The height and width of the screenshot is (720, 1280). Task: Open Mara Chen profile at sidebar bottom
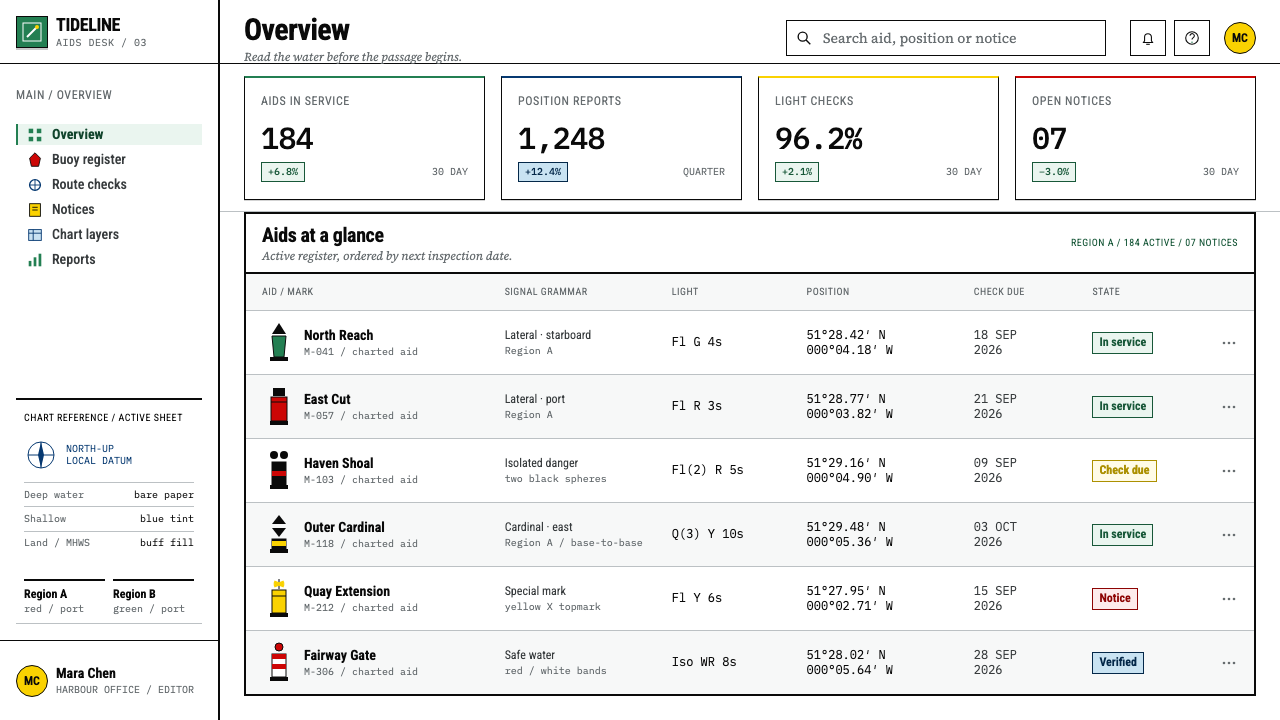point(109,681)
